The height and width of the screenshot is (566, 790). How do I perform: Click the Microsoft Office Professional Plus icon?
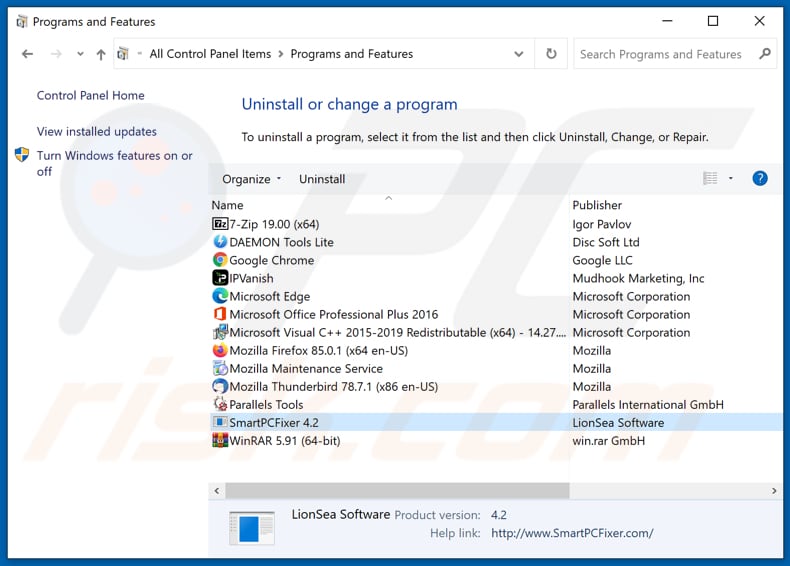point(220,314)
